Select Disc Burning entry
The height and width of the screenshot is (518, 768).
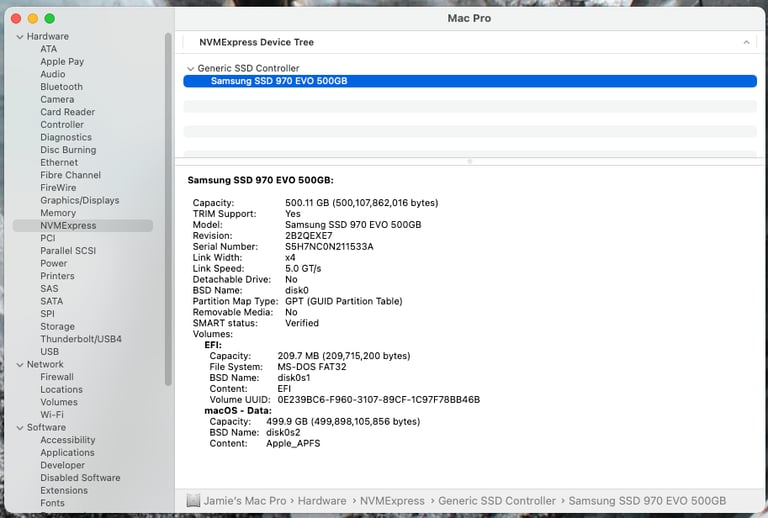click(x=68, y=150)
